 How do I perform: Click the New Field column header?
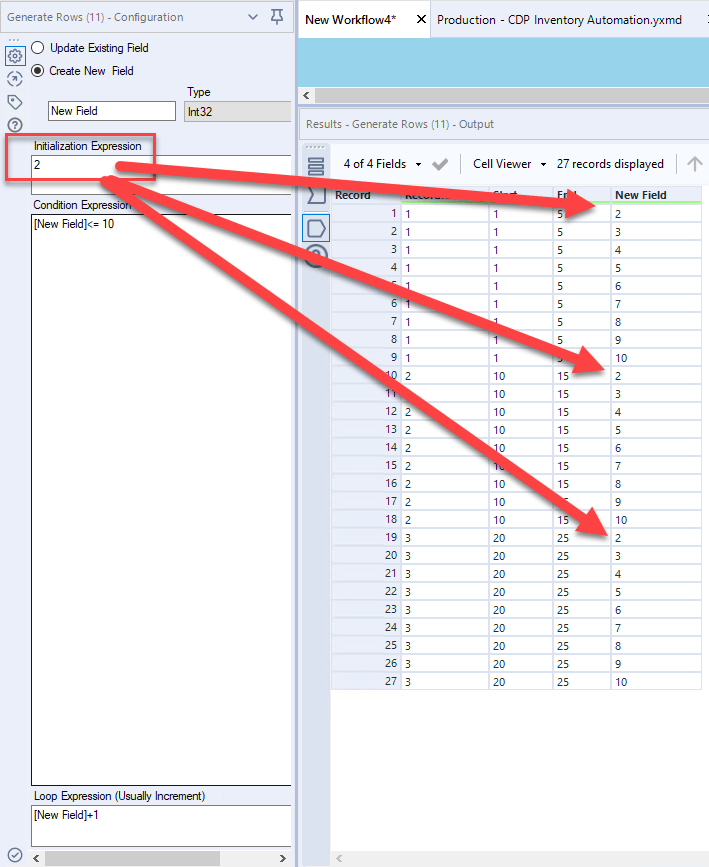[x=656, y=195]
